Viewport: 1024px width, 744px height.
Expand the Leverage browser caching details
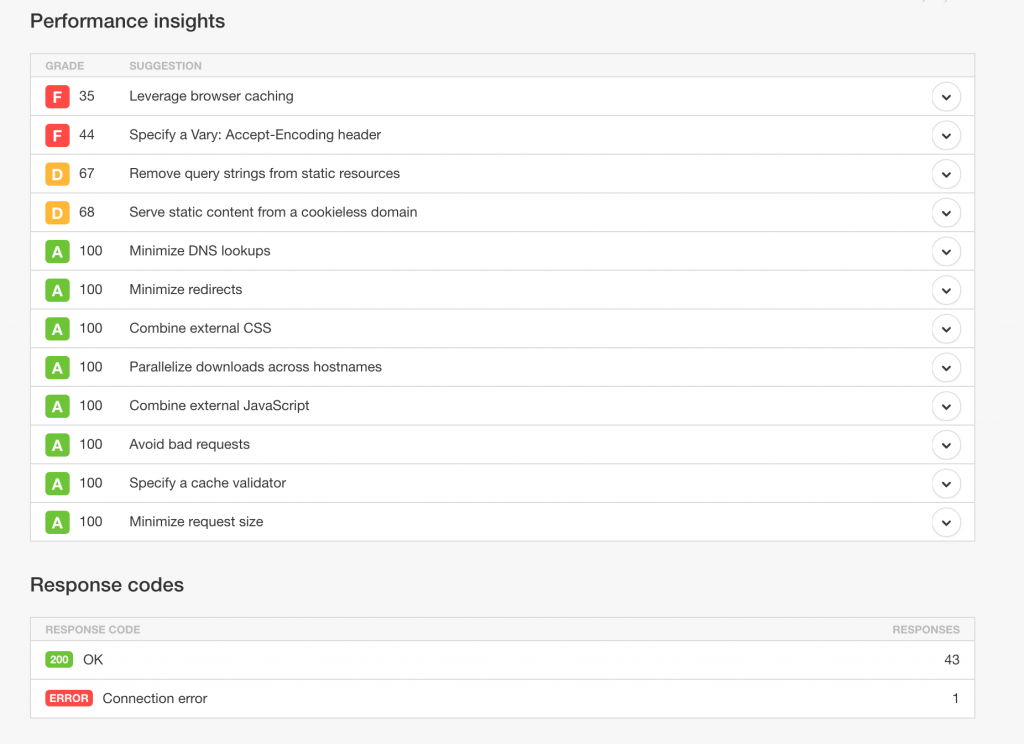(x=946, y=97)
